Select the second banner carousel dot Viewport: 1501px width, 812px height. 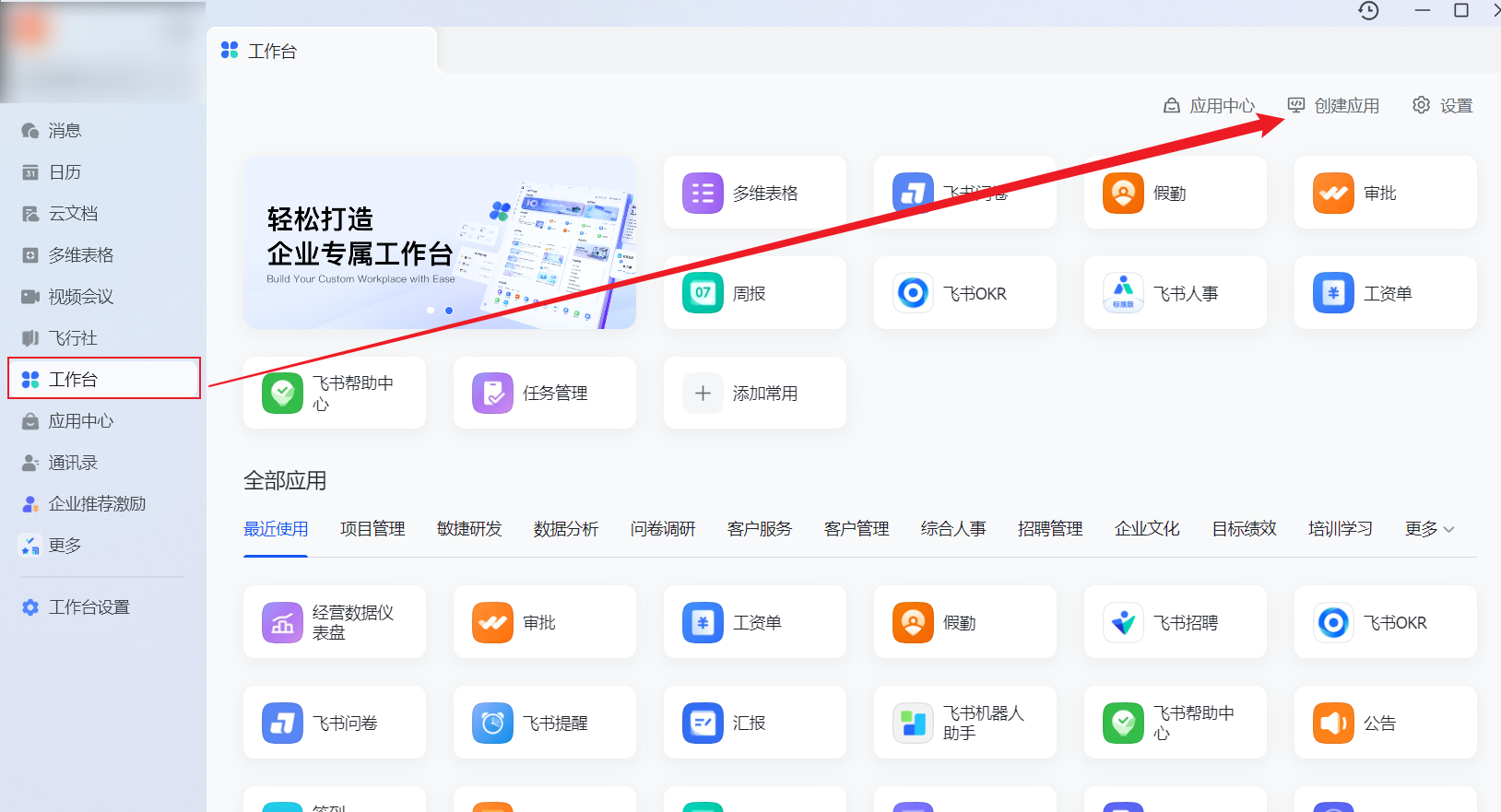pyautogui.click(x=449, y=311)
